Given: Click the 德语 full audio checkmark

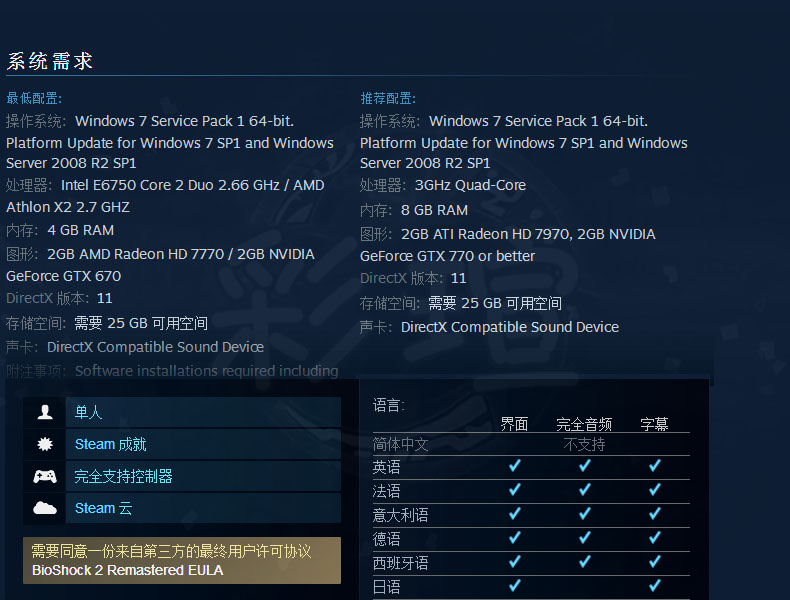Looking at the screenshot, I should pyautogui.click(x=584, y=538).
